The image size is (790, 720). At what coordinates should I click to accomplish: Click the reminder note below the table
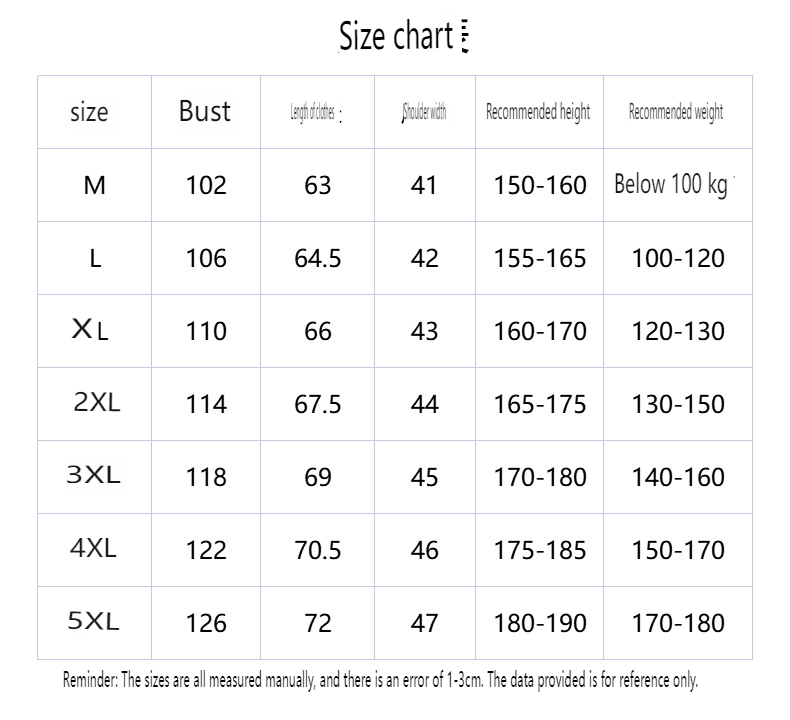(x=381, y=681)
